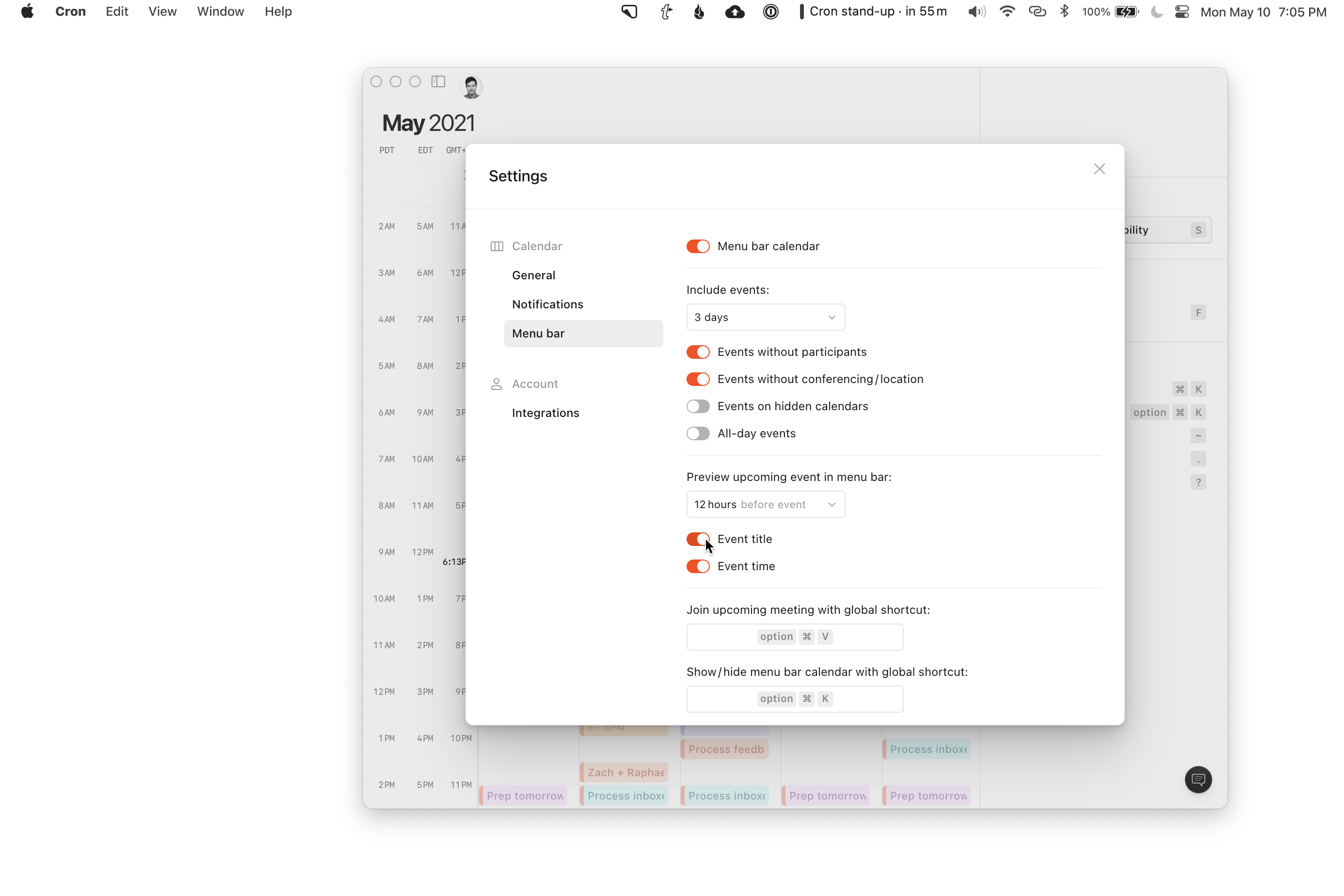Turn off the Event time toggle
Viewport: 1344px width, 896px height.
pos(698,566)
